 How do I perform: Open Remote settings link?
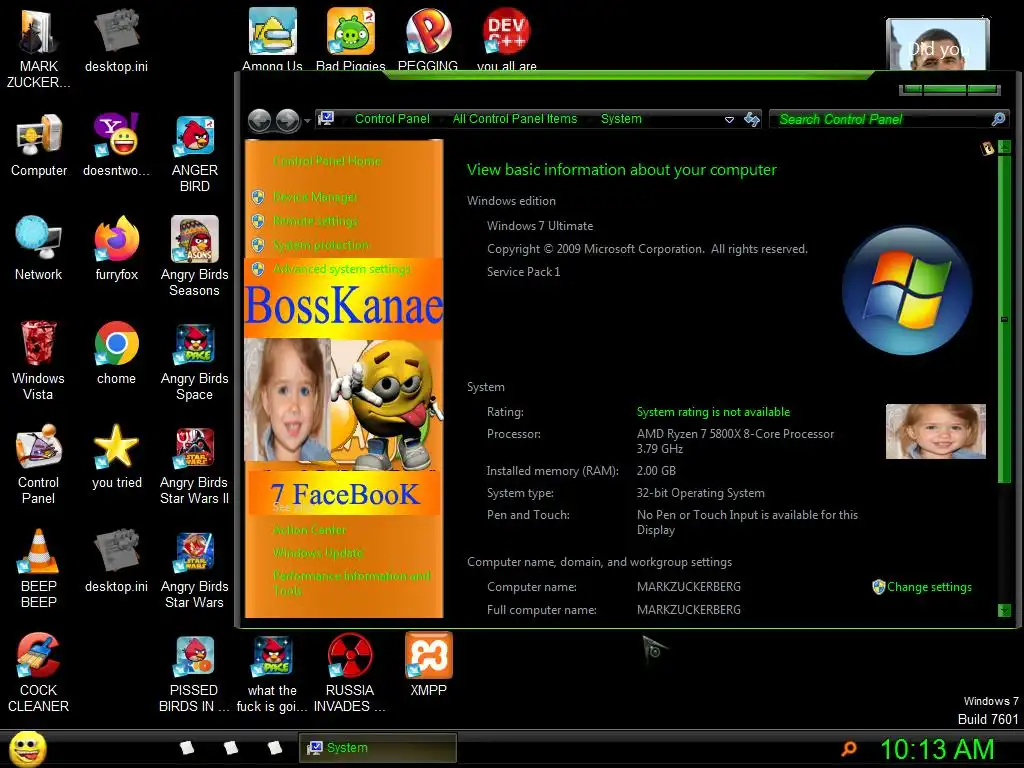pyautogui.click(x=315, y=221)
